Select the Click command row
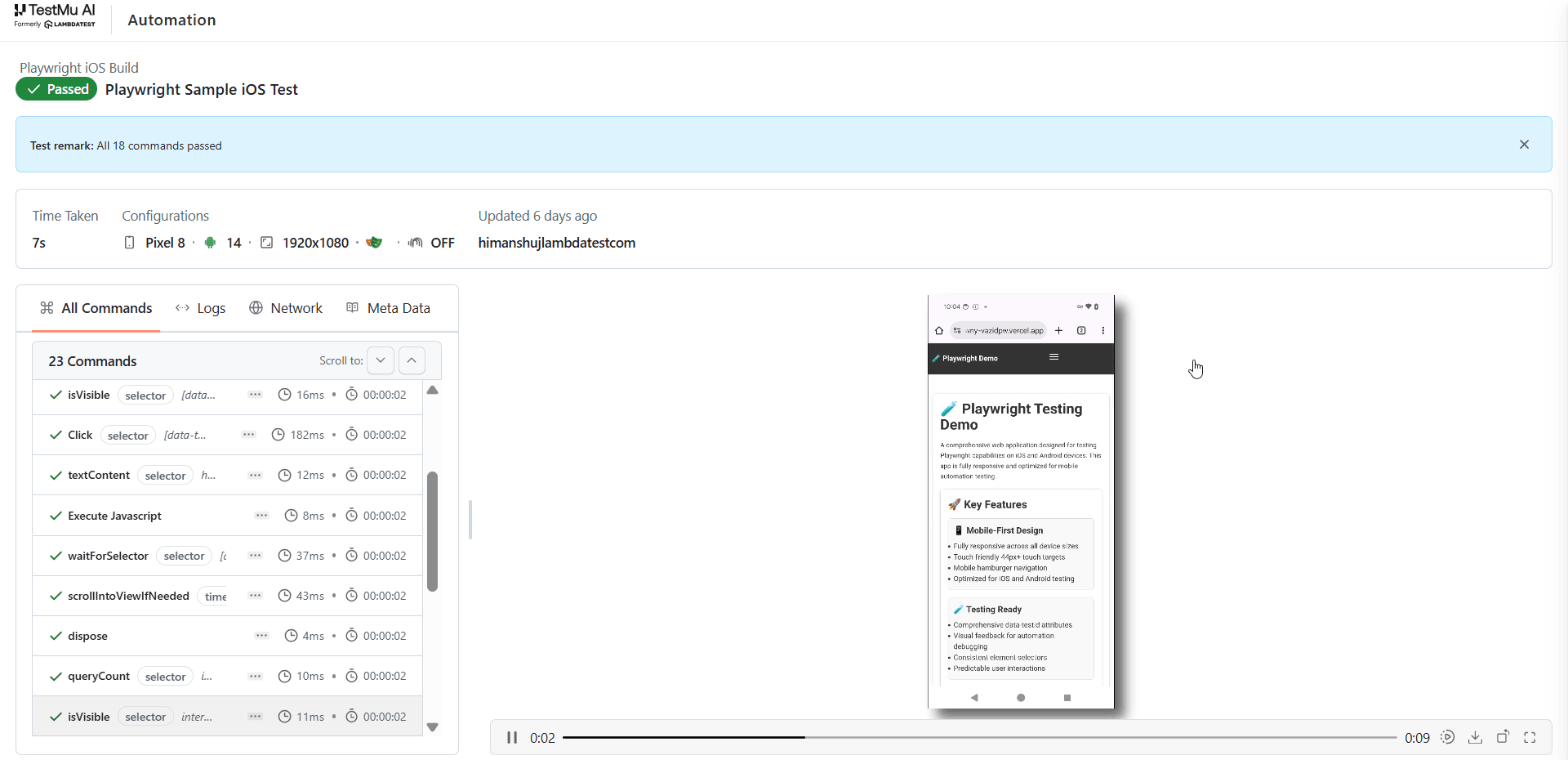Image resolution: width=1568 pixels, height=760 pixels. [227, 435]
